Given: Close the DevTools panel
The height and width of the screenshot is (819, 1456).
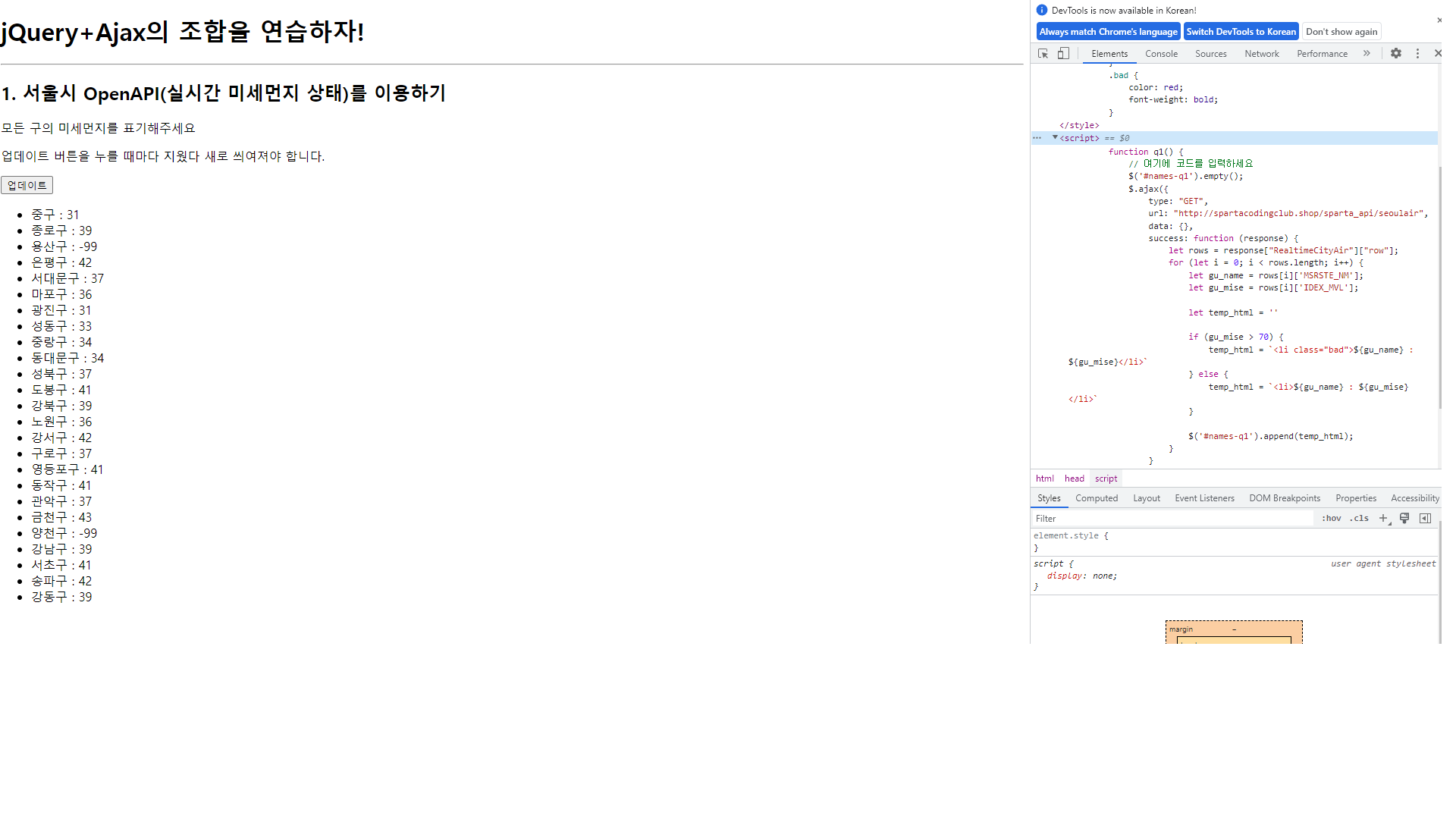Looking at the screenshot, I should (x=1438, y=54).
